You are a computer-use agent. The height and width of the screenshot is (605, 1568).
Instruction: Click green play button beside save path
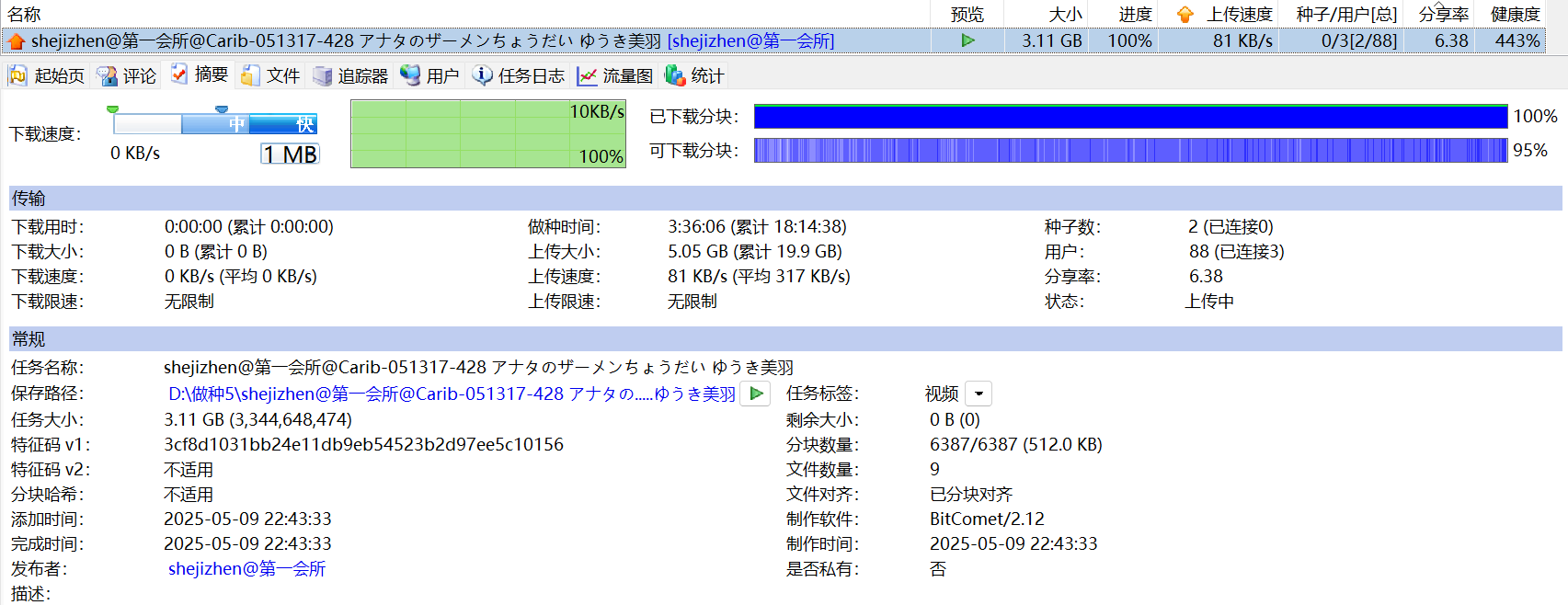[756, 394]
